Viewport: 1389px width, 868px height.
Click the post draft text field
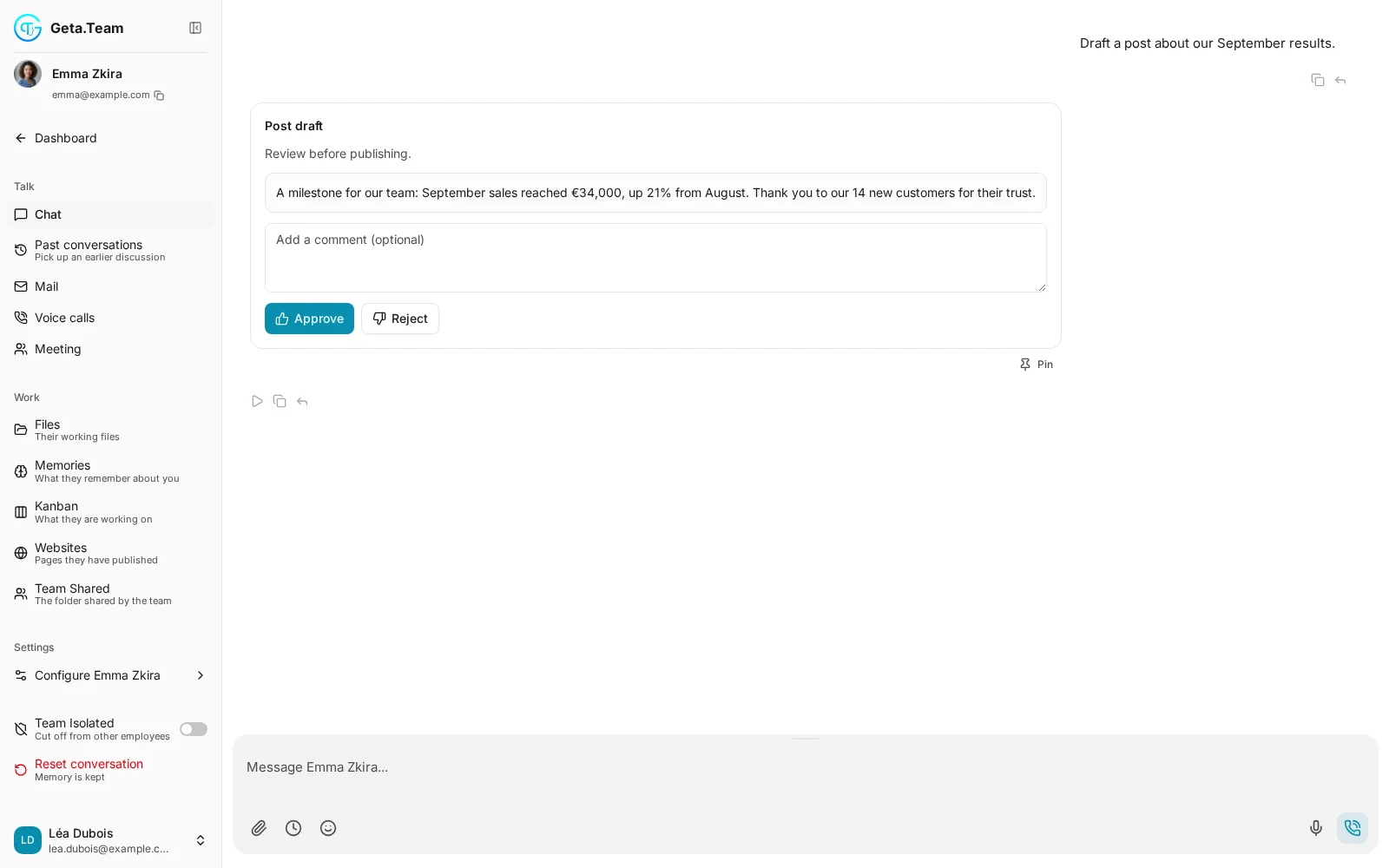pos(655,193)
